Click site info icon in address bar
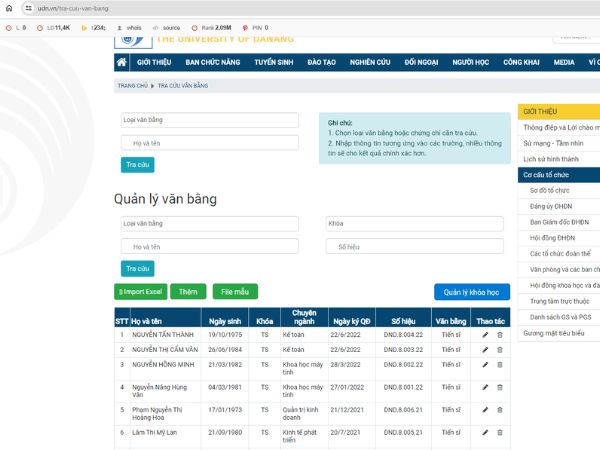The image size is (600, 450). 28,7
